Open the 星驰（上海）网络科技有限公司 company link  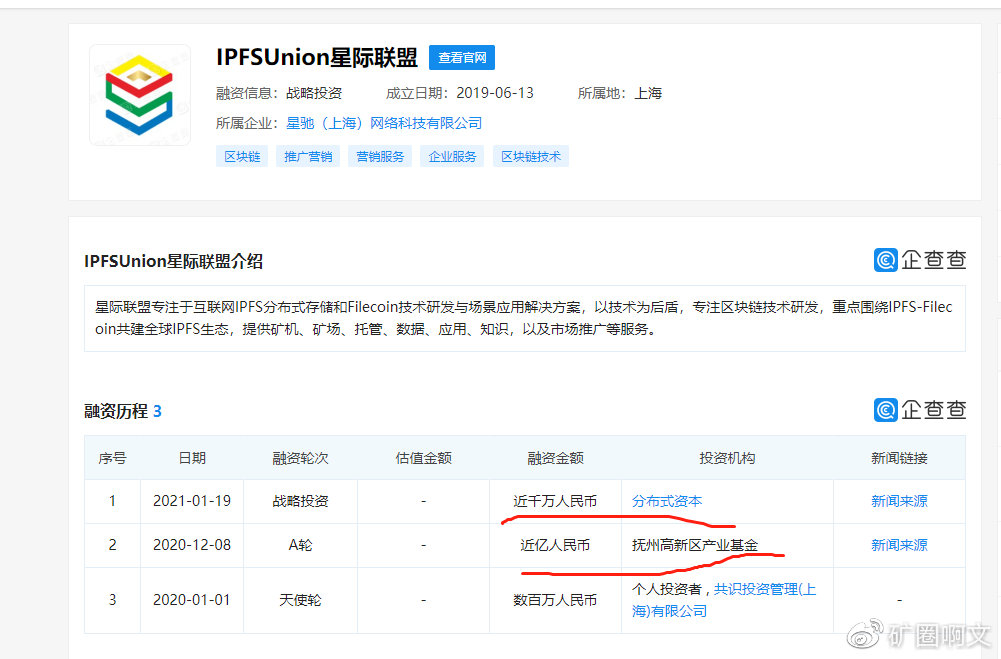coord(384,123)
